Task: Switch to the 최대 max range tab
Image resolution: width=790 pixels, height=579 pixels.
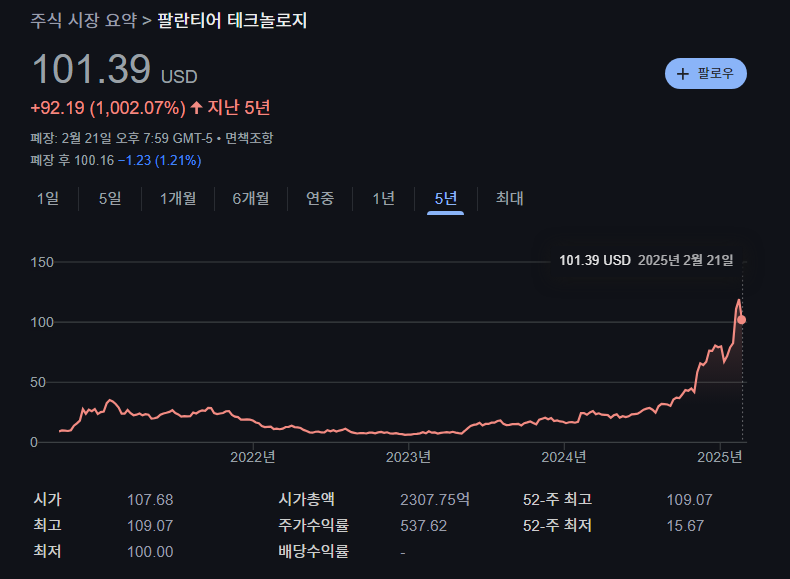Action: pyautogui.click(x=509, y=198)
